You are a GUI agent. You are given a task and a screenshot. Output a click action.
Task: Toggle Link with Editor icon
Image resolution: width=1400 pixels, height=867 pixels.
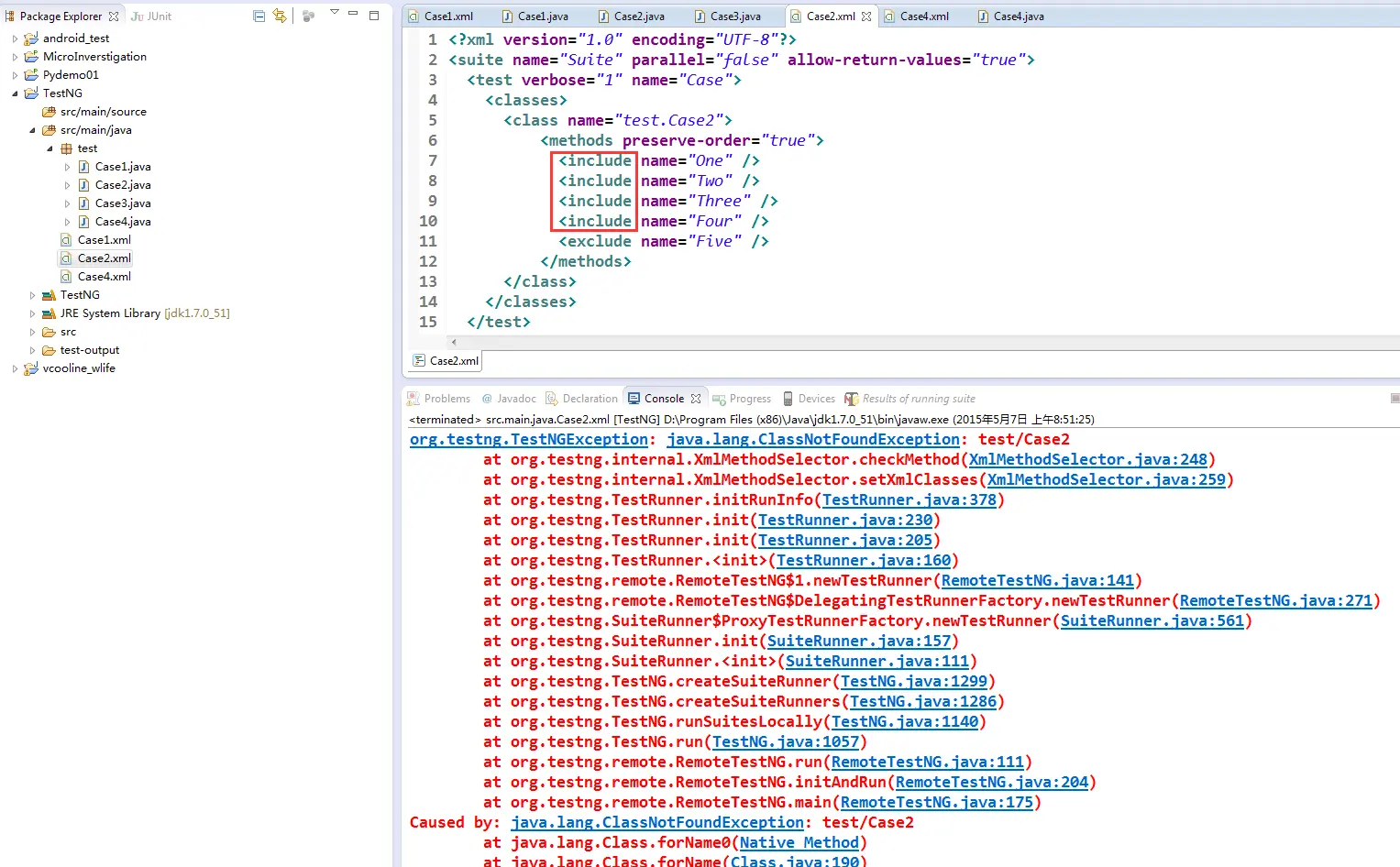point(280,16)
